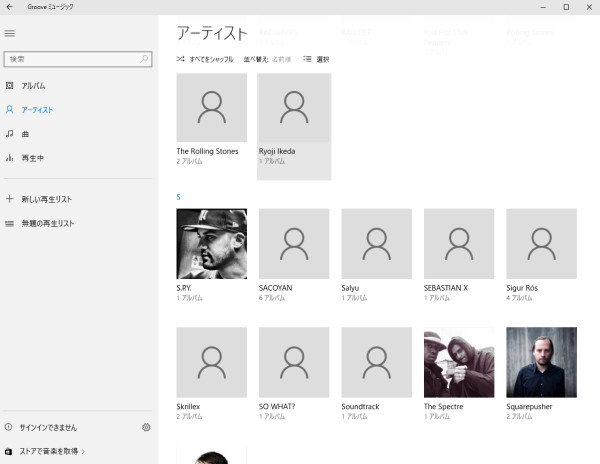
Task: Open the 曲 songs view
Action: tap(25, 134)
